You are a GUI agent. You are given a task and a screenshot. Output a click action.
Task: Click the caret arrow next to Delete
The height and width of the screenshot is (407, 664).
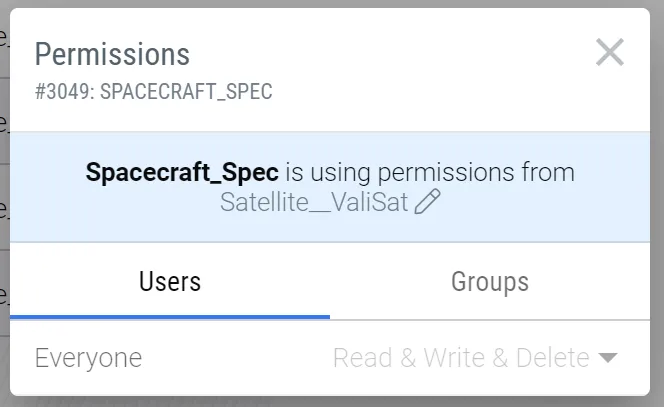point(608,358)
